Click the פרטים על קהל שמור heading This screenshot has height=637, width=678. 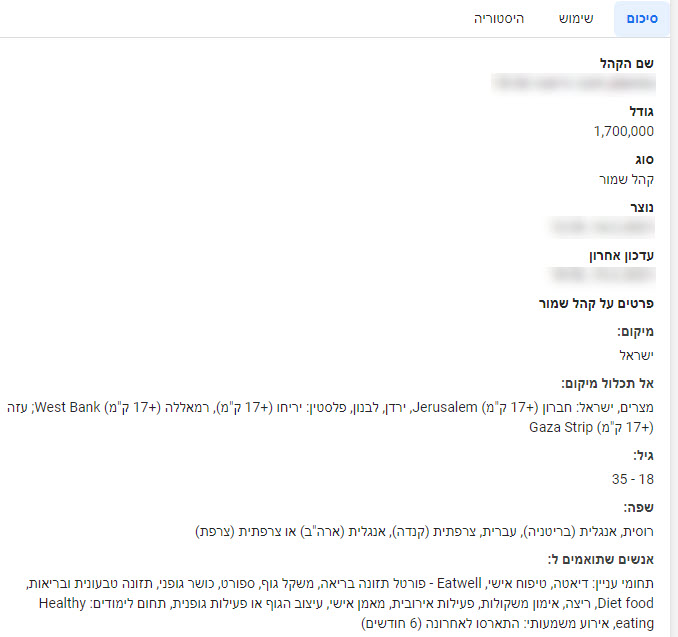click(594, 303)
